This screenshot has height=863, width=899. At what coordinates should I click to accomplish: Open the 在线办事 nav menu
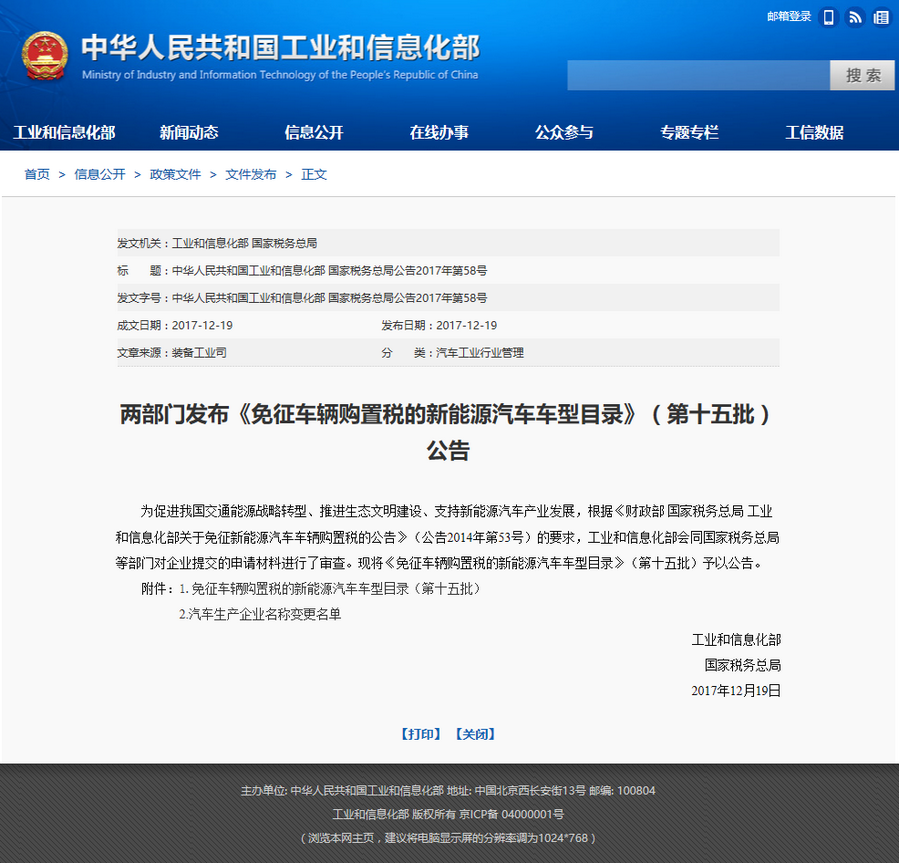[439, 132]
